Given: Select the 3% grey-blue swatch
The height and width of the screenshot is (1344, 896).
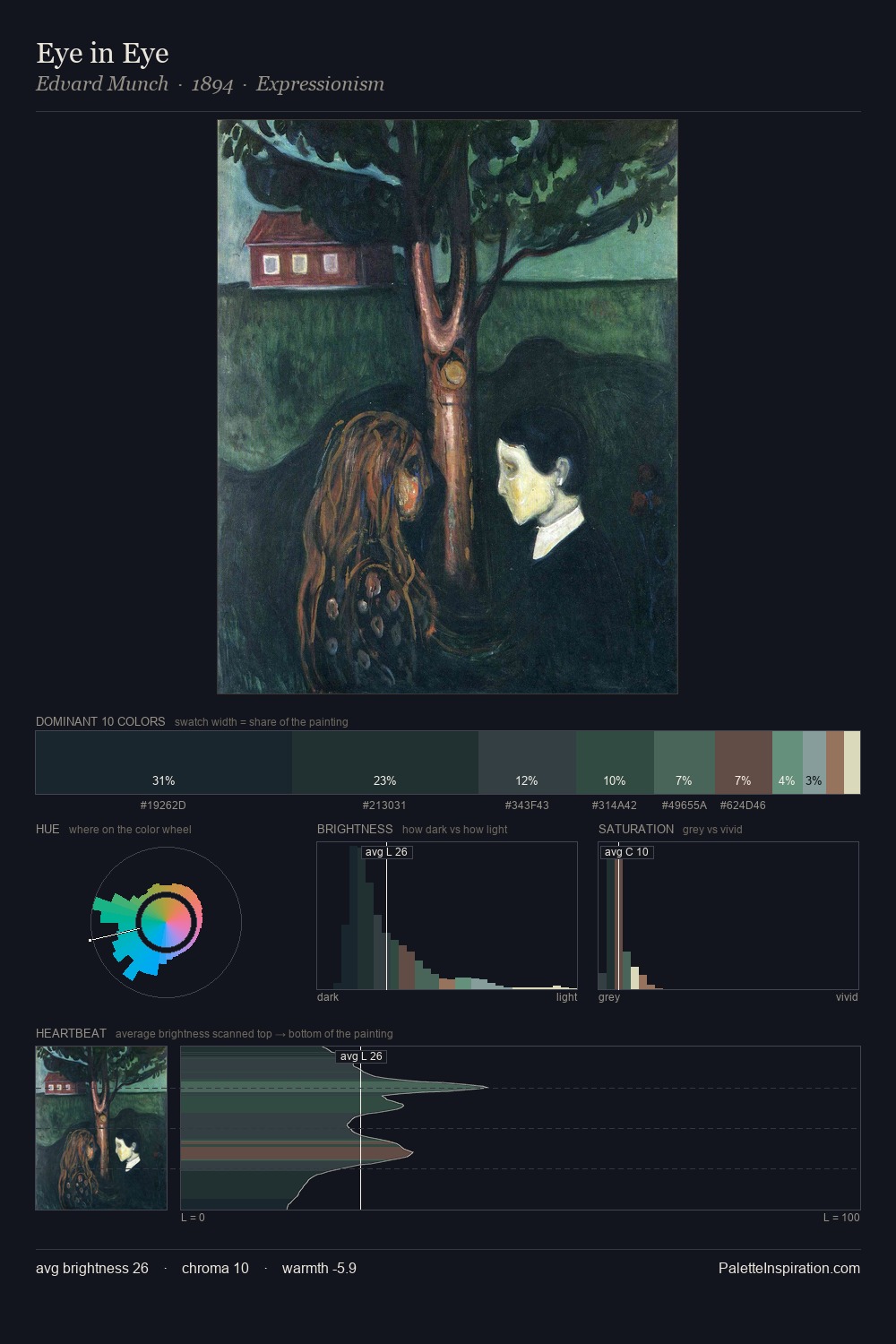Looking at the screenshot, I should pyautogui.click(x=814, y=762).
